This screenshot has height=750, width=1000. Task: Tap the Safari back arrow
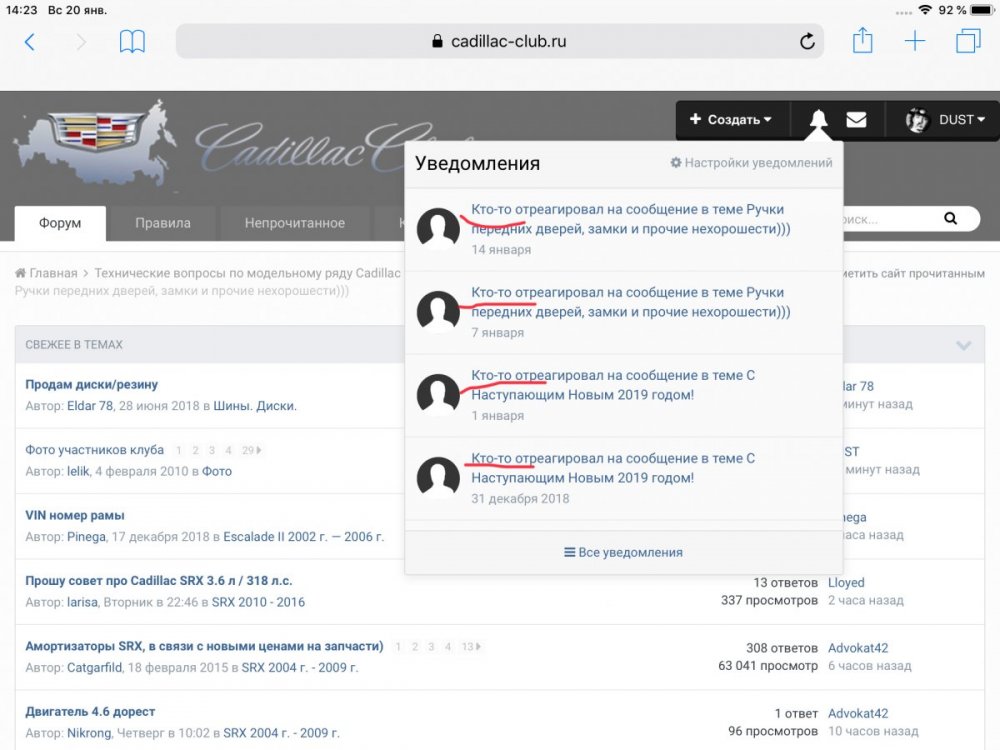29,42
